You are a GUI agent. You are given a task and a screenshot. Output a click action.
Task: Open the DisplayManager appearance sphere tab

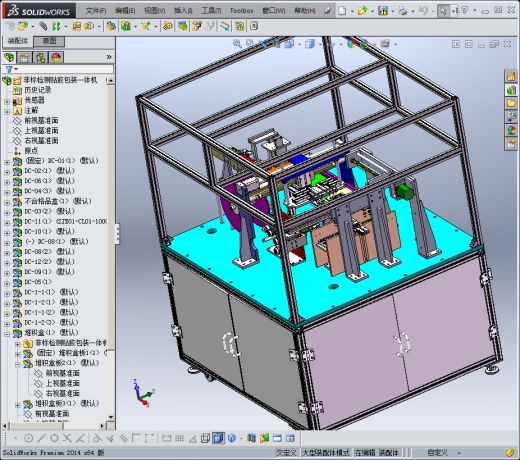pos(56,57)
